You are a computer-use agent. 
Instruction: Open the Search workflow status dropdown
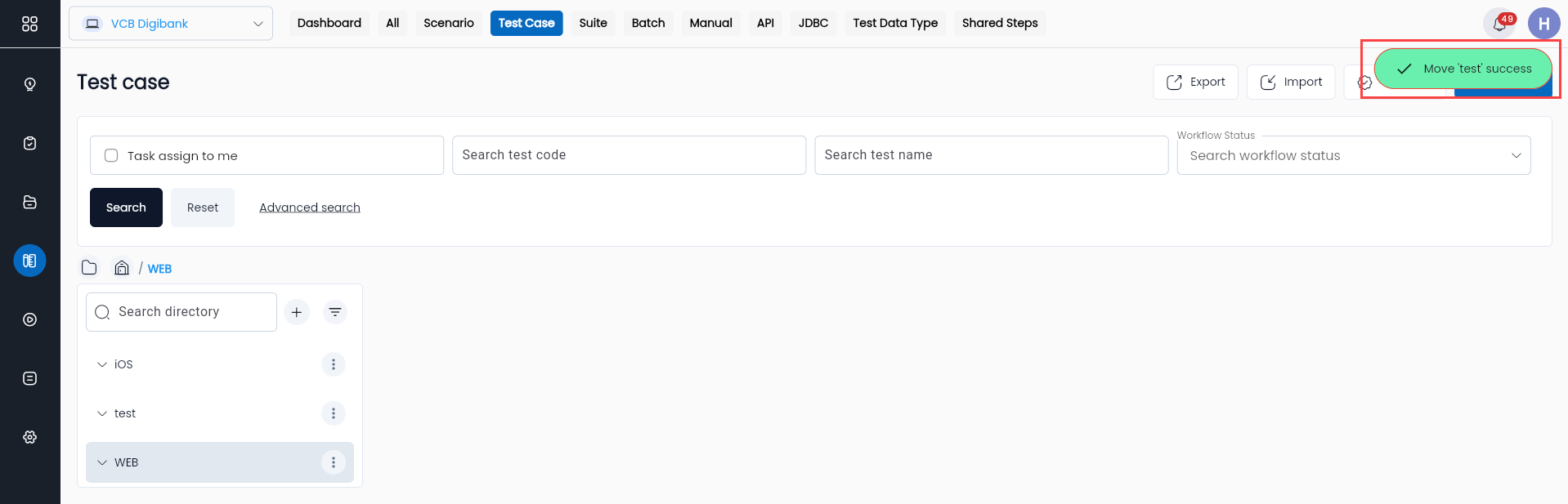point(1354,155)
